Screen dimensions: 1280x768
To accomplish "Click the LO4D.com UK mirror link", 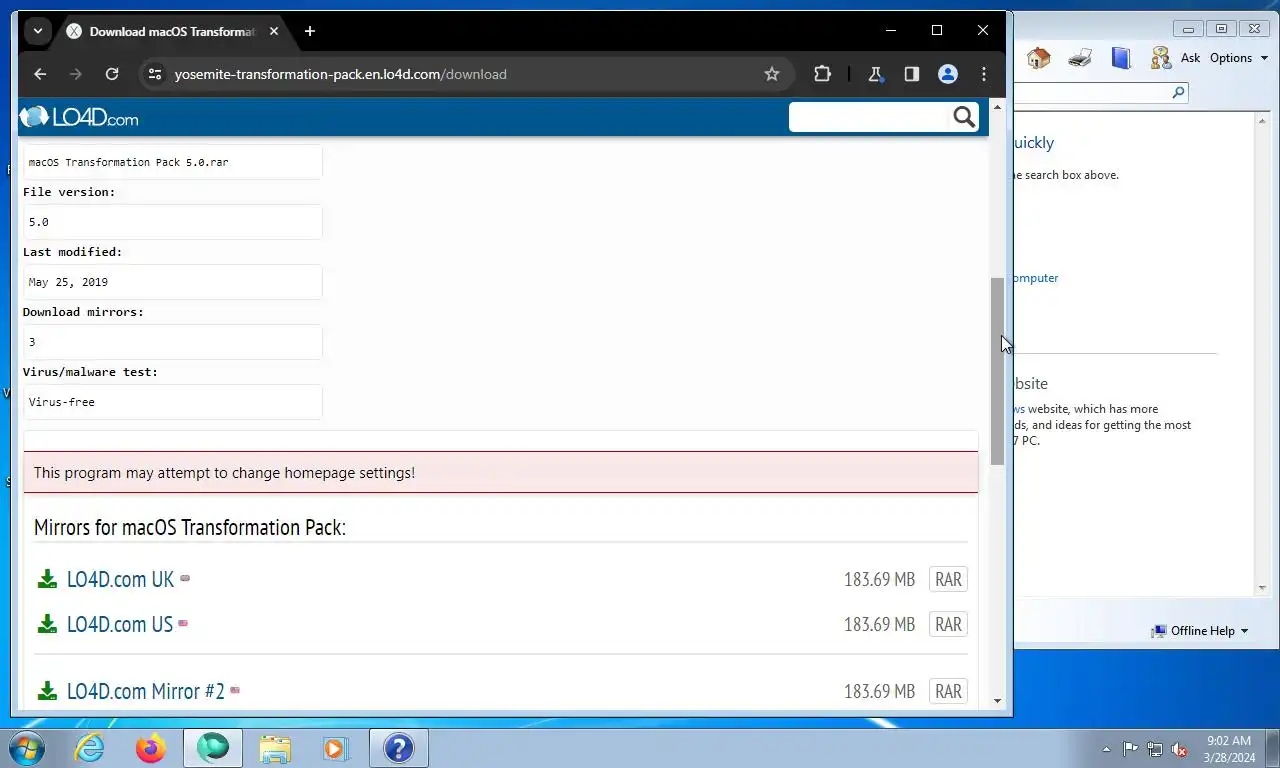I will coord(120,579).
